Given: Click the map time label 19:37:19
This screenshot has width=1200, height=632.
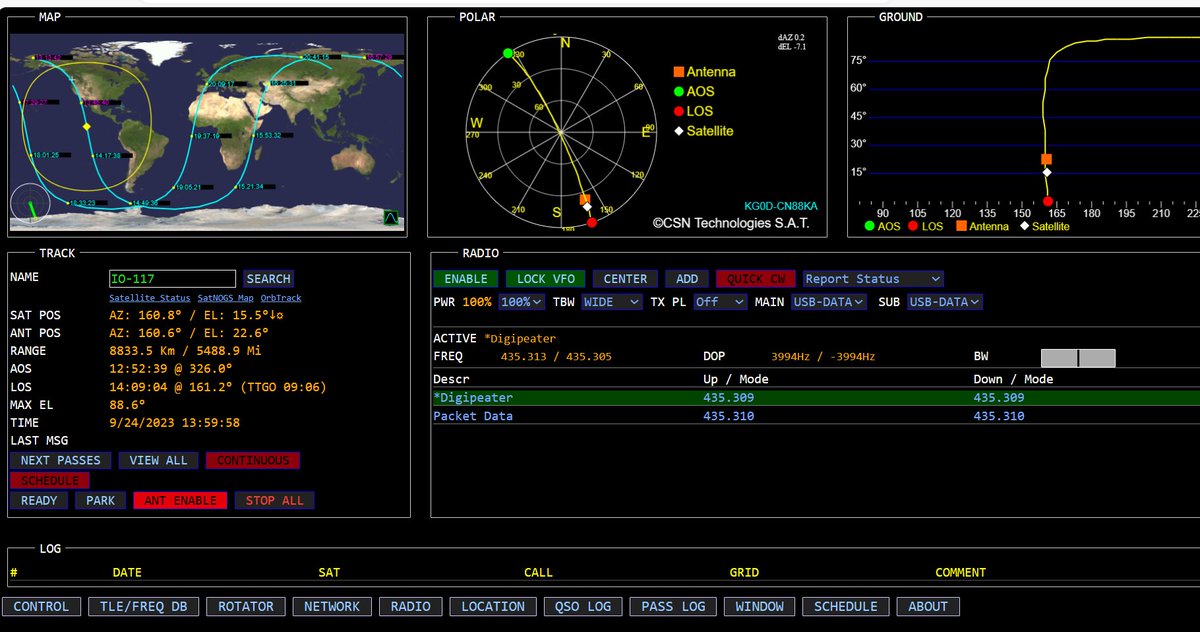Looking at the screenshot, I should coord(207,136).
